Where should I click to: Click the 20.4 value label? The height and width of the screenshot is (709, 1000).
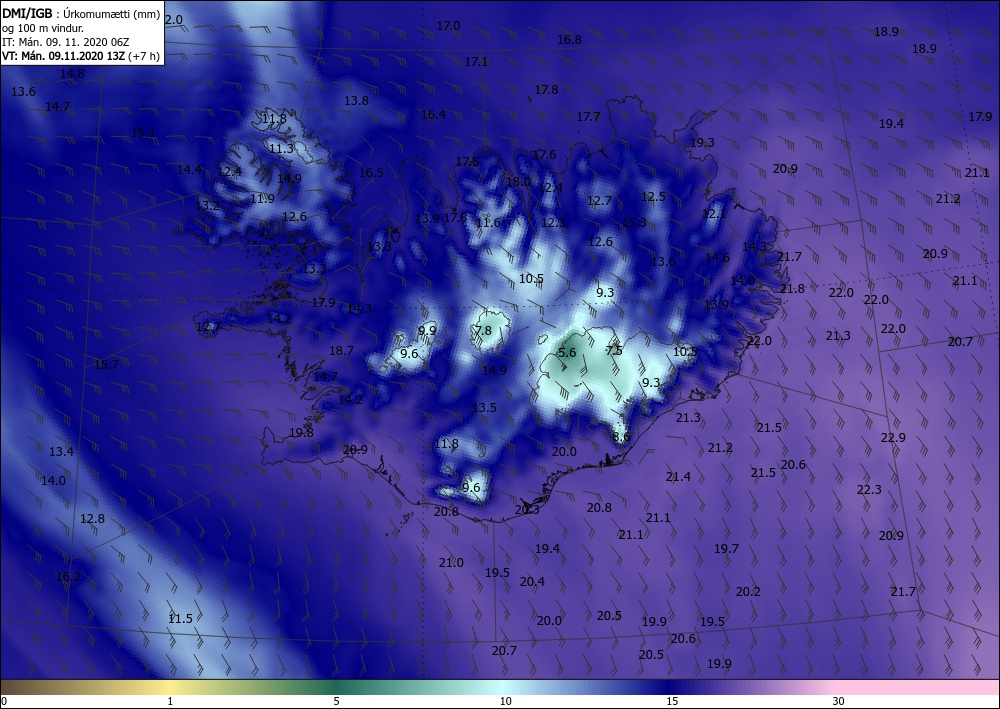532,581
